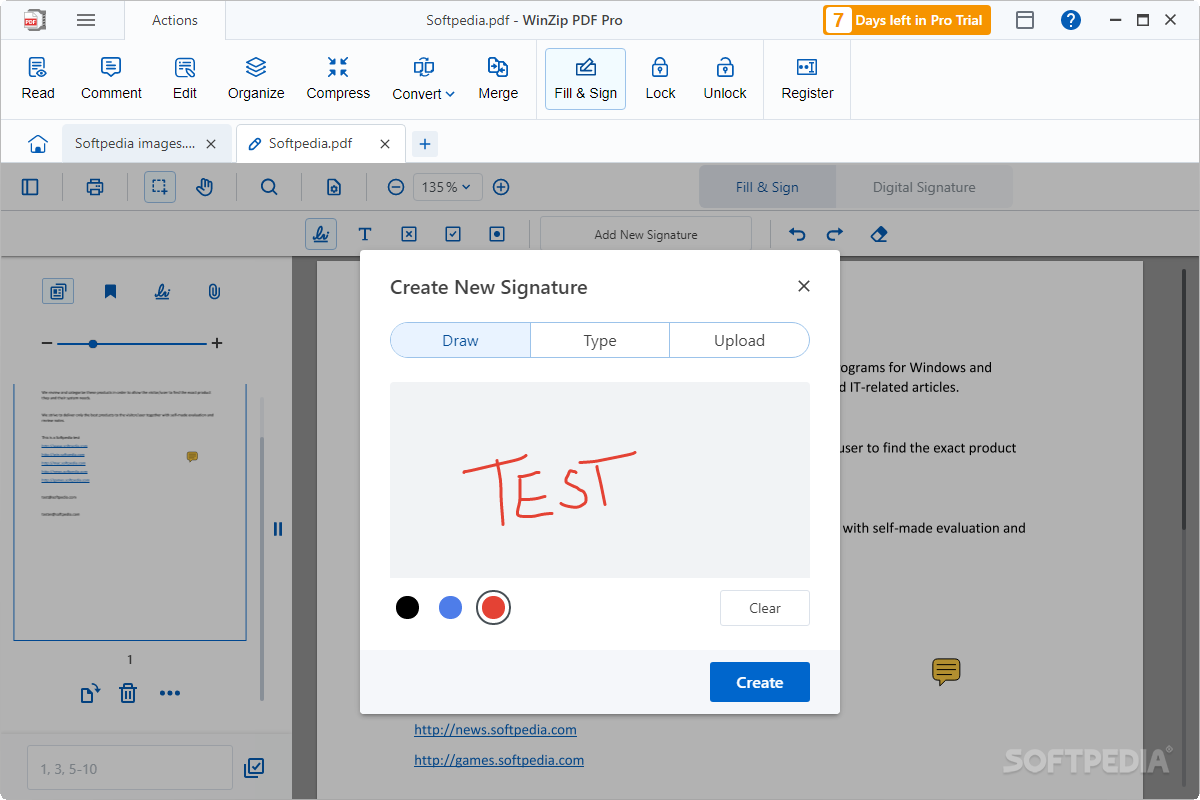Open the Read tool
Viewport: 1200px width, 800px height.
point(38,79)
